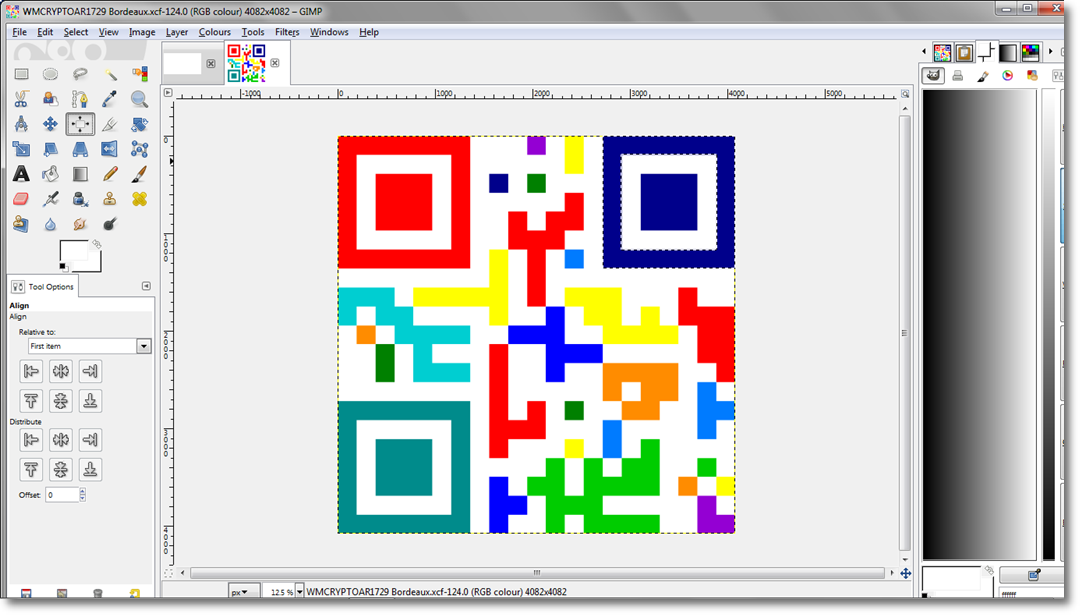The width and height of the screenshot is (1080, 615).
Task: Distribute left edges of targets
Action: tap(31, 440)
